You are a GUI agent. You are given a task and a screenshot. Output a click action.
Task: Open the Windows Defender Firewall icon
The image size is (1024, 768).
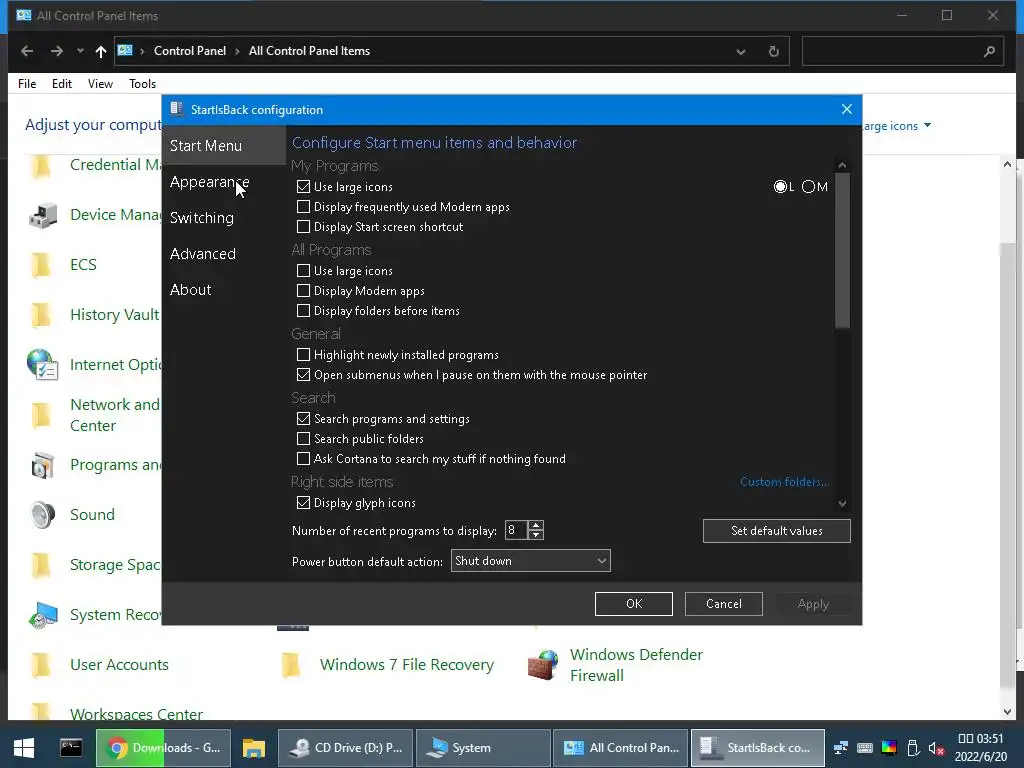coord(543,665)
